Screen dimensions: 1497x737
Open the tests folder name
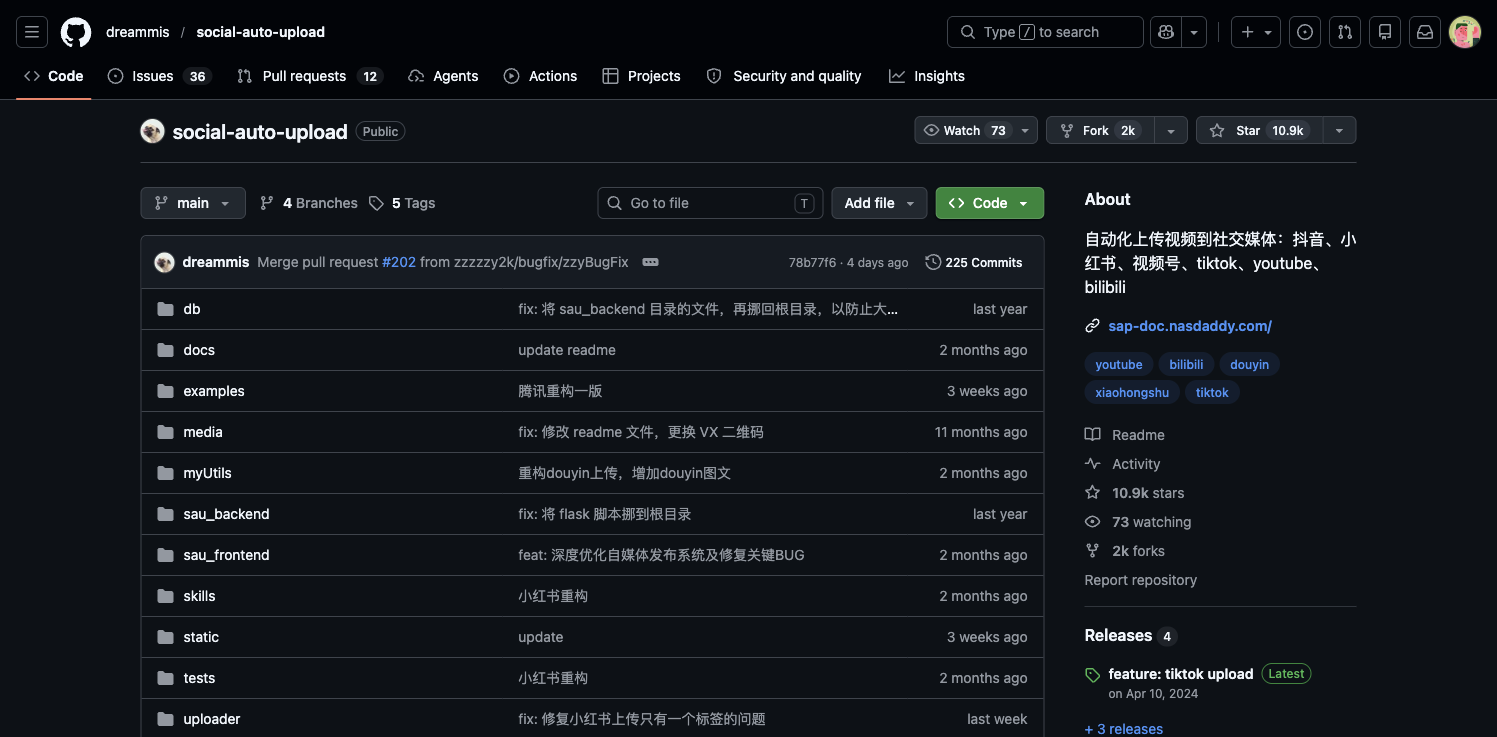coord(199,678)
